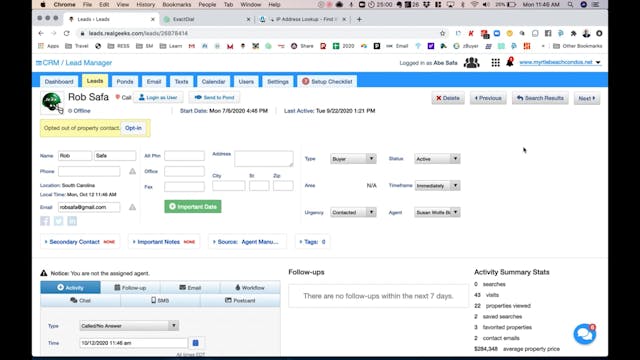640x360 pixels.
Task: Go to the Next lead
Action: [x=587, y=98]
